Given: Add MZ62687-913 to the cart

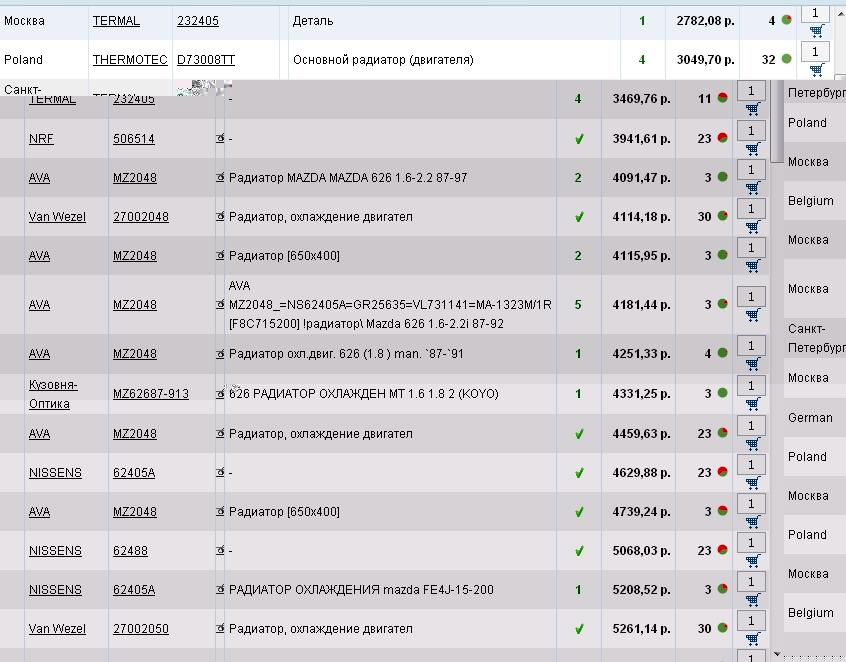Looking at the screenshot, I should pyautogui.click(x=753, y=403).
